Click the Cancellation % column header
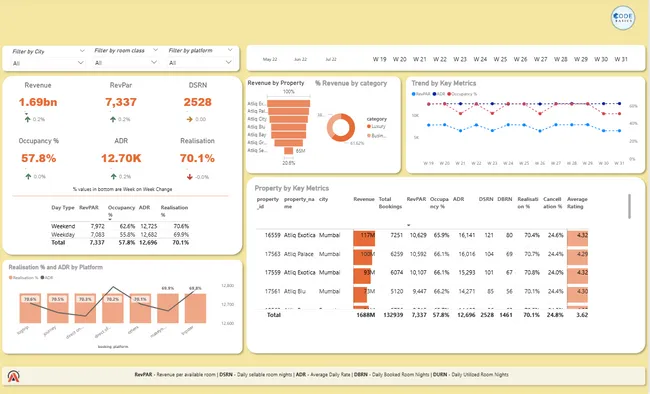 coord(552,203)
